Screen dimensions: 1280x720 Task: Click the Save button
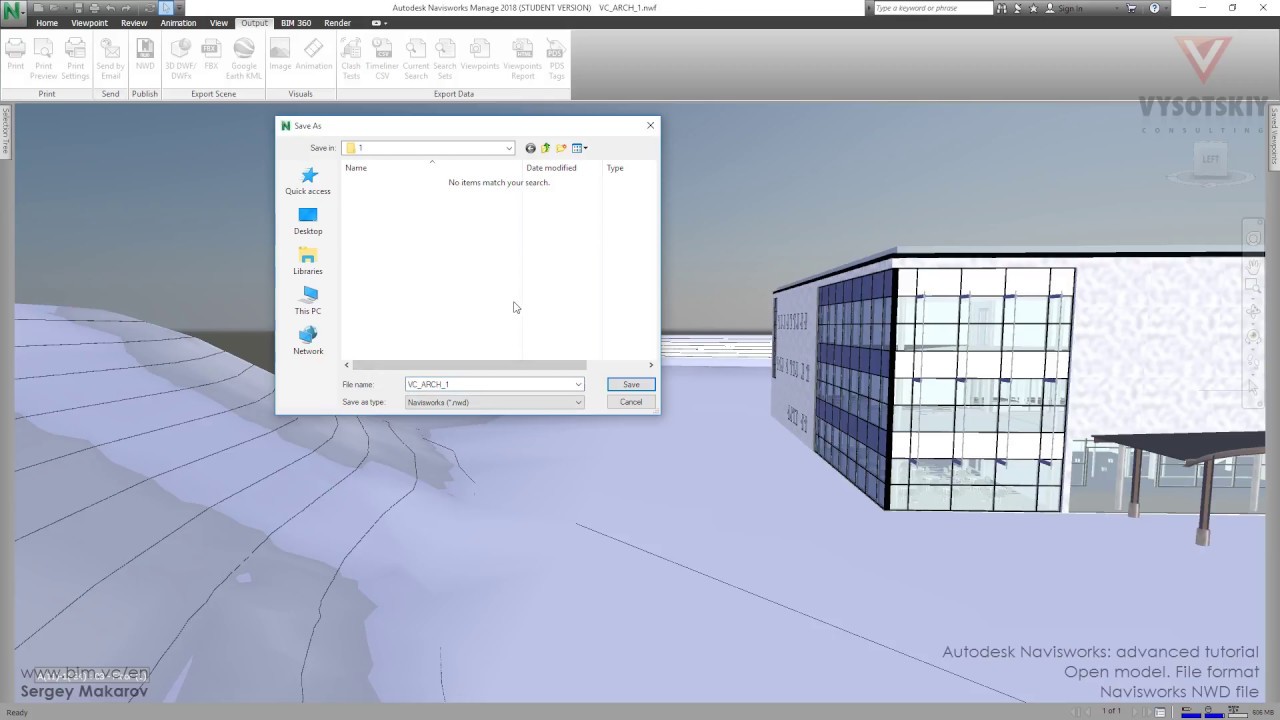tap(631, 384)
